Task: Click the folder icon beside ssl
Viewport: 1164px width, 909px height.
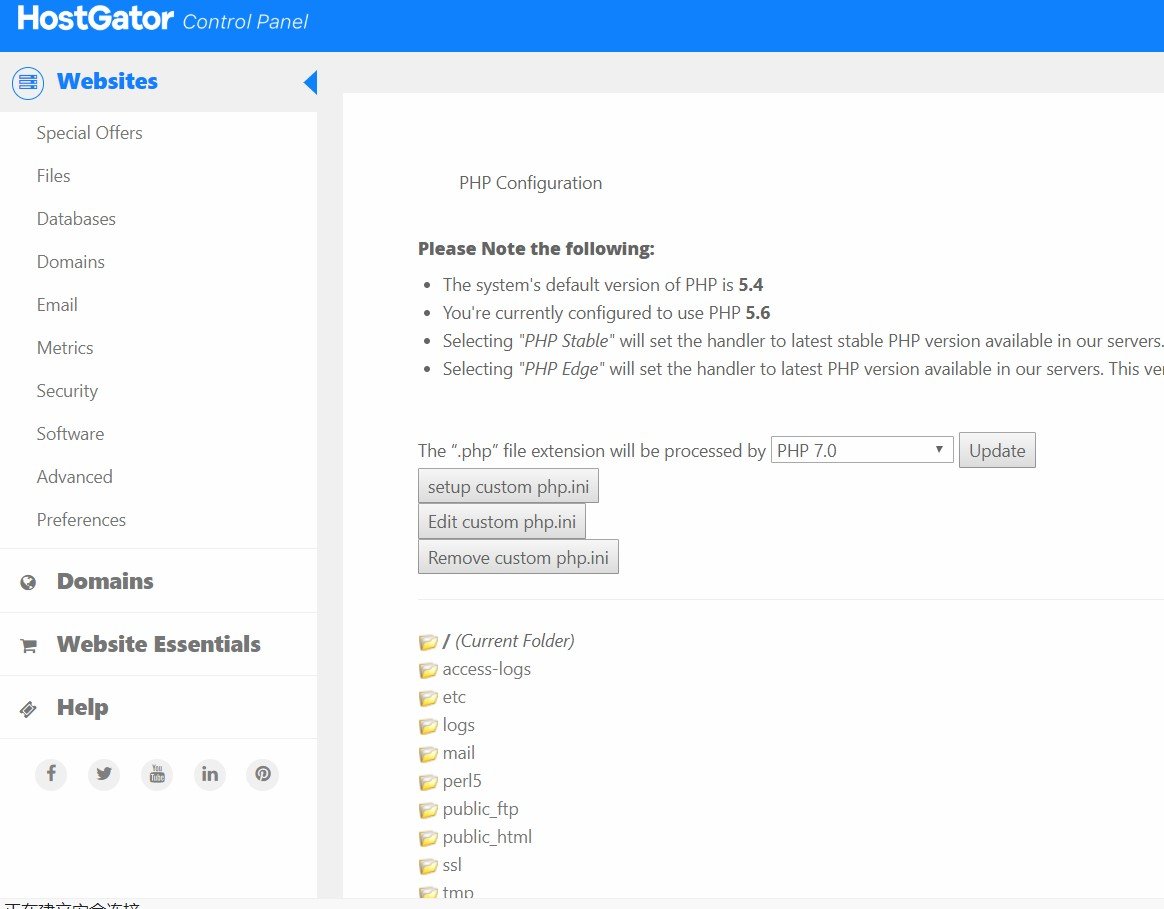Action: 428,866
